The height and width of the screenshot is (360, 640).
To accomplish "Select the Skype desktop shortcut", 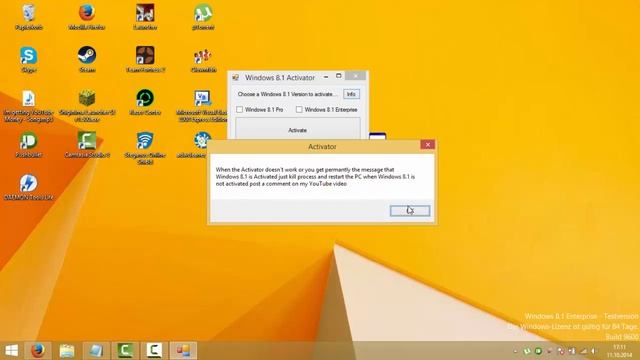I will point(29,60).
